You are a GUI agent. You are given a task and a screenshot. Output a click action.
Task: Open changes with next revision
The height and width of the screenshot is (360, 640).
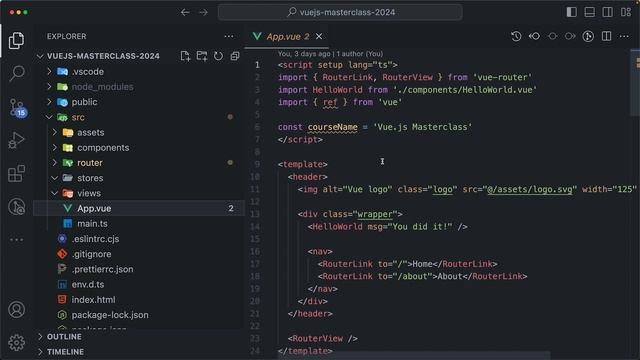click(x=570, y=36)
